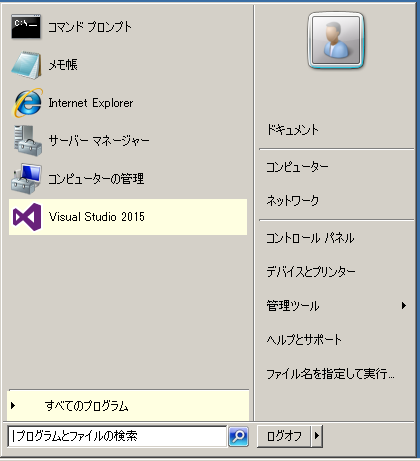
Task: Select the Visual Studio 2015 text label
Action: tap(97, 217)
